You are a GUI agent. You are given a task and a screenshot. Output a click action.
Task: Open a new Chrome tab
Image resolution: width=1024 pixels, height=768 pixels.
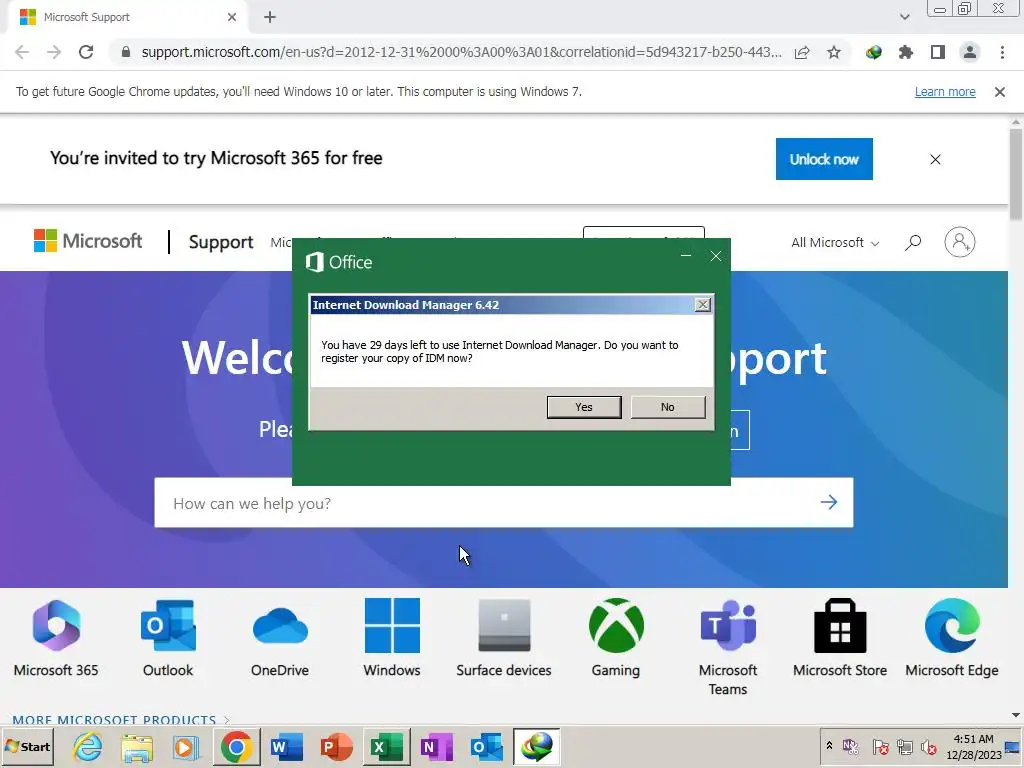pos(270,17)
